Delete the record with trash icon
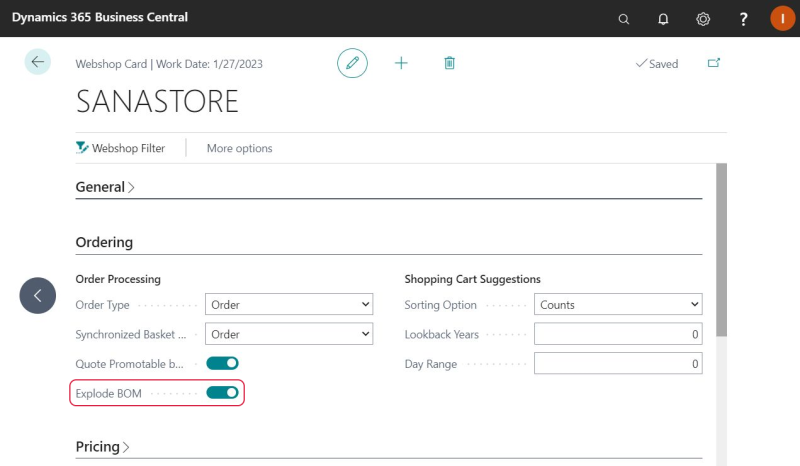This screenshot has height=466, width=800. [x=449, y=63]
